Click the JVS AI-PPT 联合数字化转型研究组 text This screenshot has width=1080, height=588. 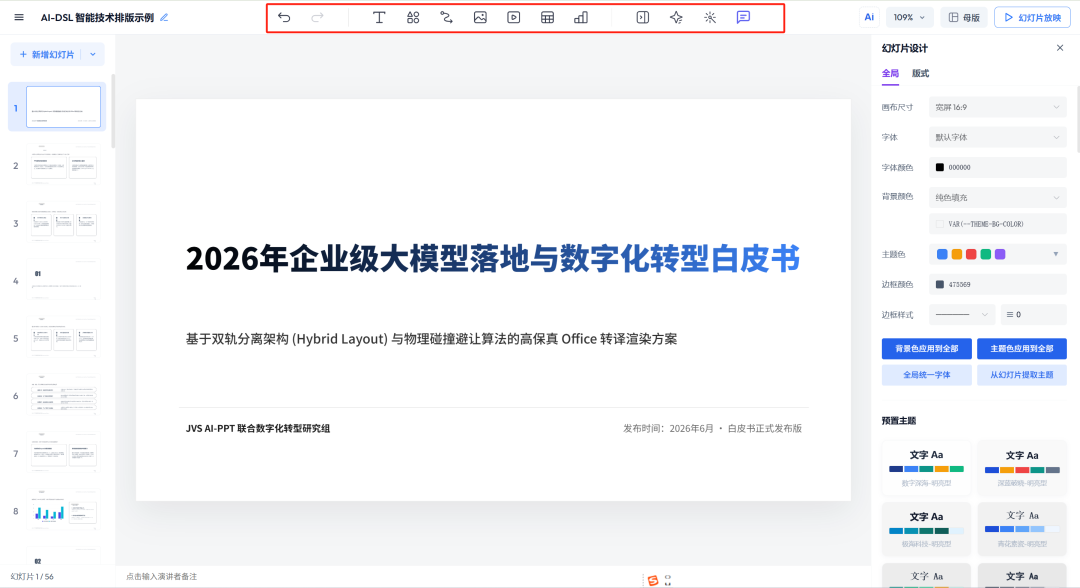click(258, 428)
